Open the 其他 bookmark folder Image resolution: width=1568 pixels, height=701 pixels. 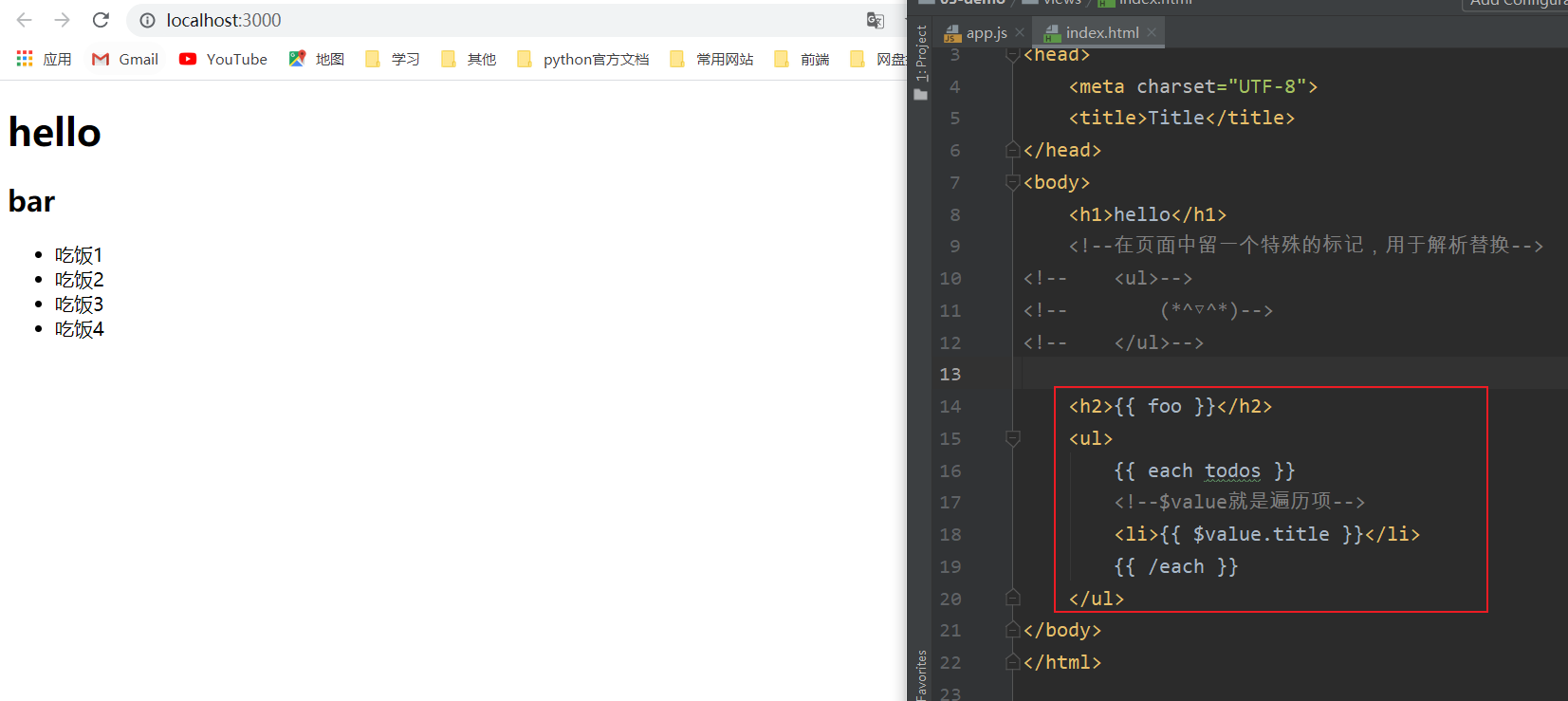(x=469, y=59)
